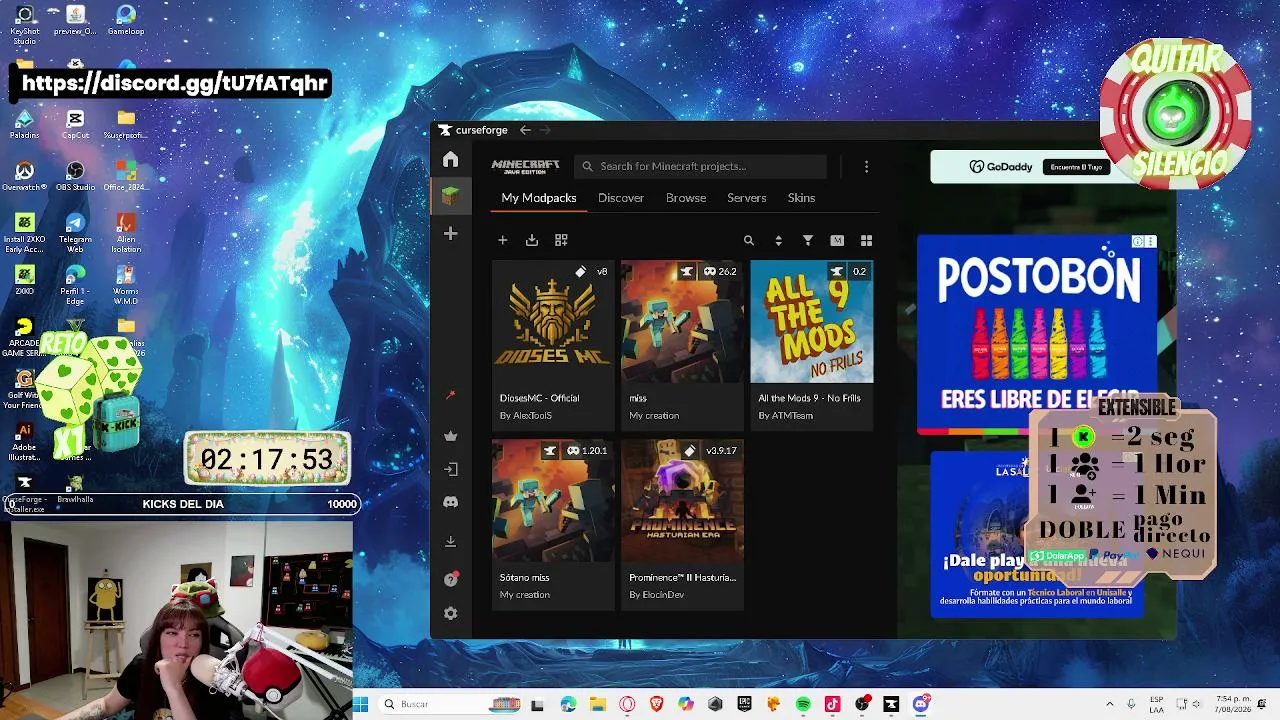Click 'By ATMTeam' author text
Image resolution: width=1280 pixels, height=720 pixels.
[x=786, y=415]
